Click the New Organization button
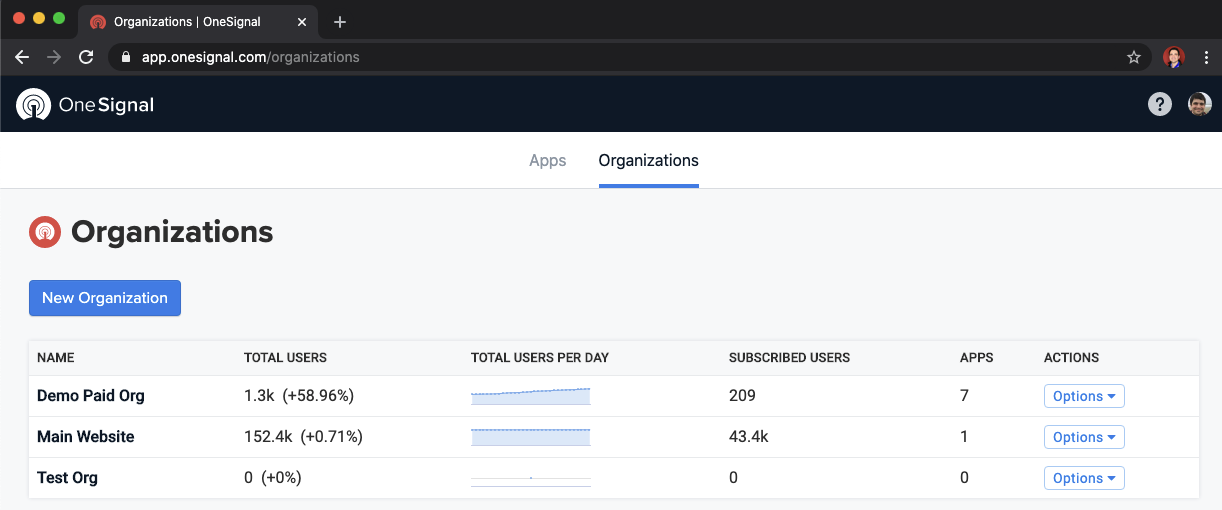This screenshot has height=510, width=1222. click(x=105, y=298)
